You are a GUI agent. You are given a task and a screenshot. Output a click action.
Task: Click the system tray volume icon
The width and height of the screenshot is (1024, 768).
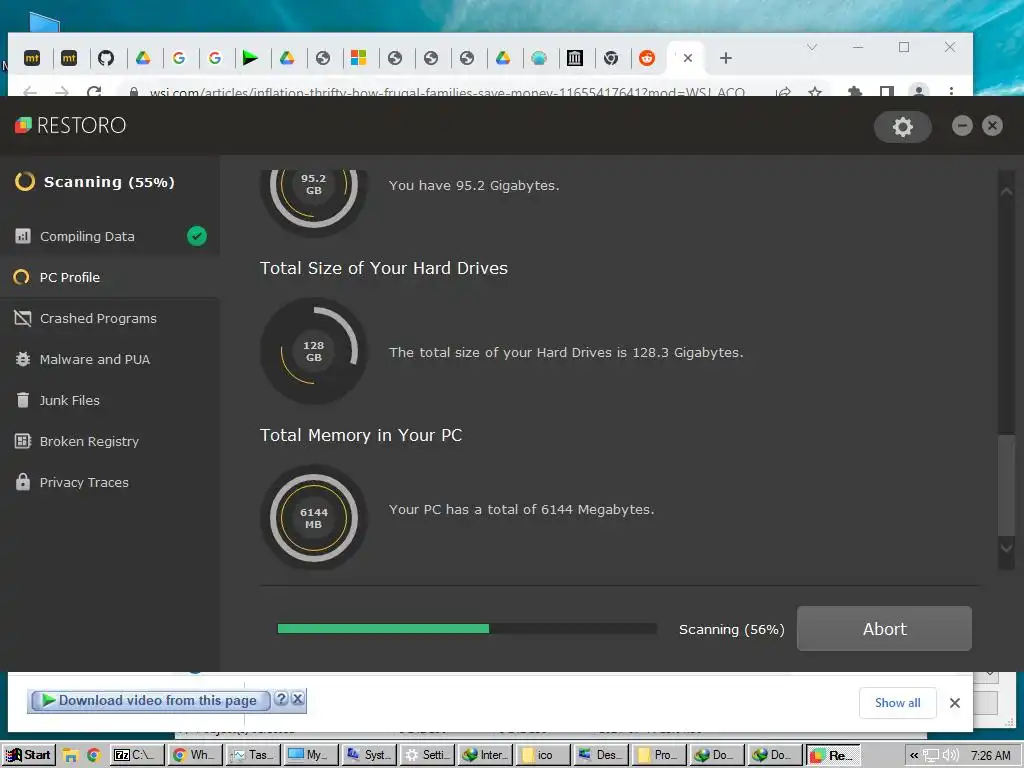pyautogui.click(x=950, y=756)
